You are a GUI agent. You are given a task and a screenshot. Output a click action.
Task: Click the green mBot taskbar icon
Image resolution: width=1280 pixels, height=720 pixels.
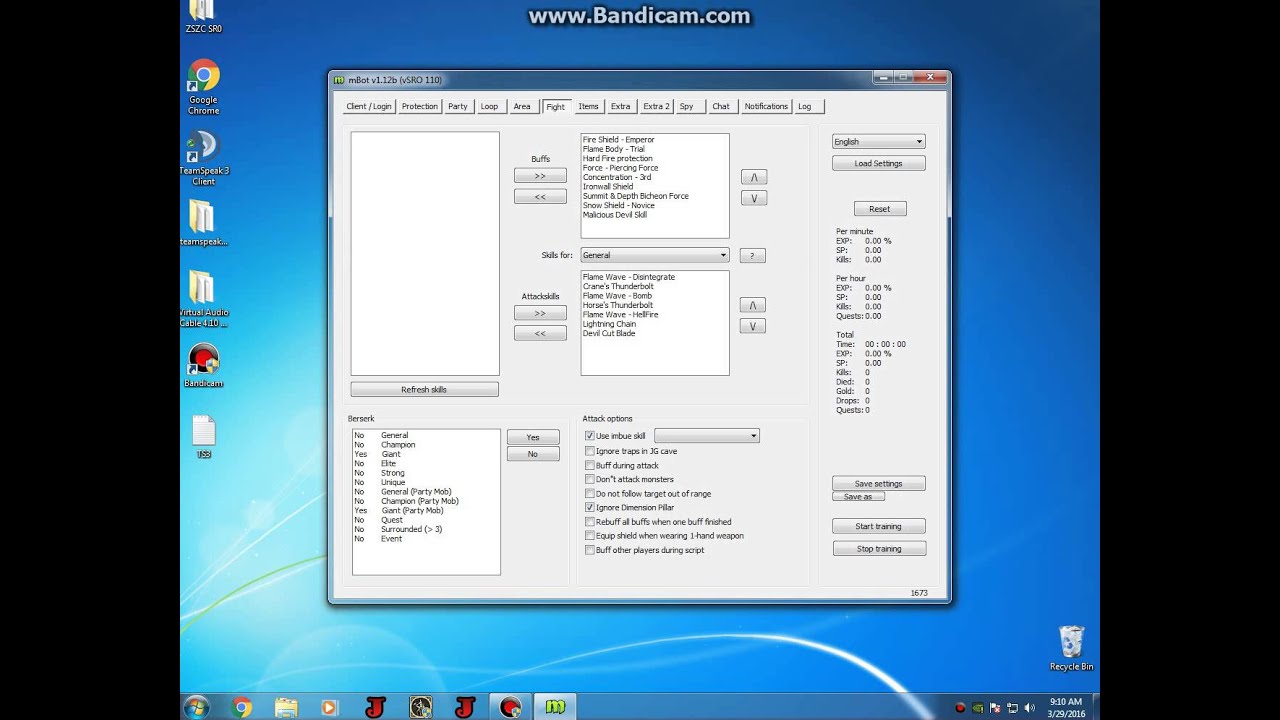click(x=555, y=707)
